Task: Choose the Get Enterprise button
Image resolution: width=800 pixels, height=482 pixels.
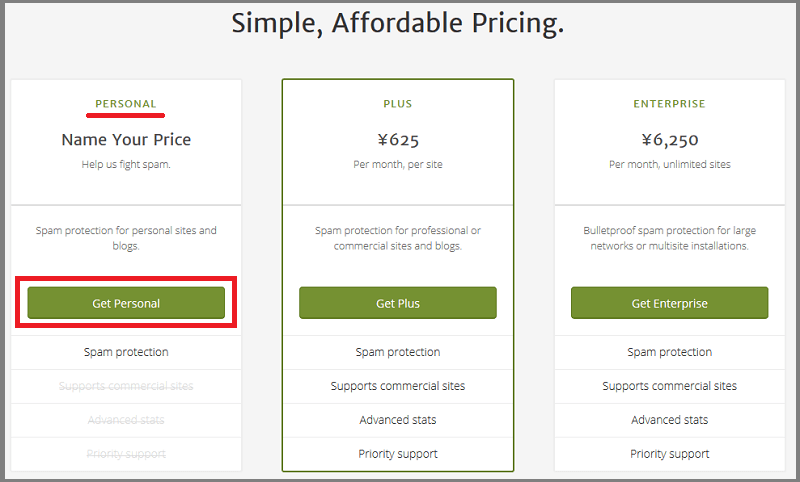Action: coord(669,303)
